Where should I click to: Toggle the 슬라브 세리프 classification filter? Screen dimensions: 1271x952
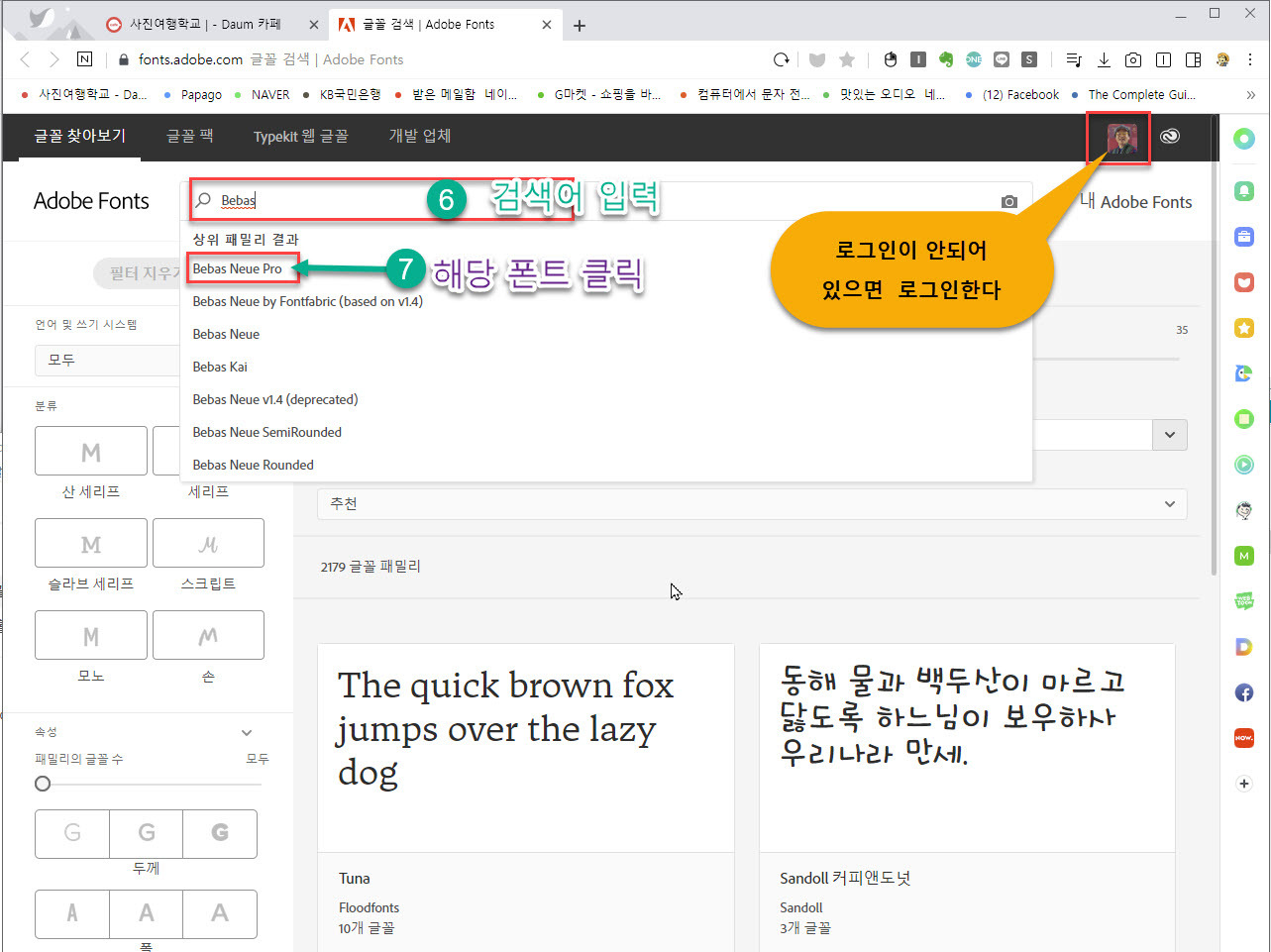(x=91, y=543)
